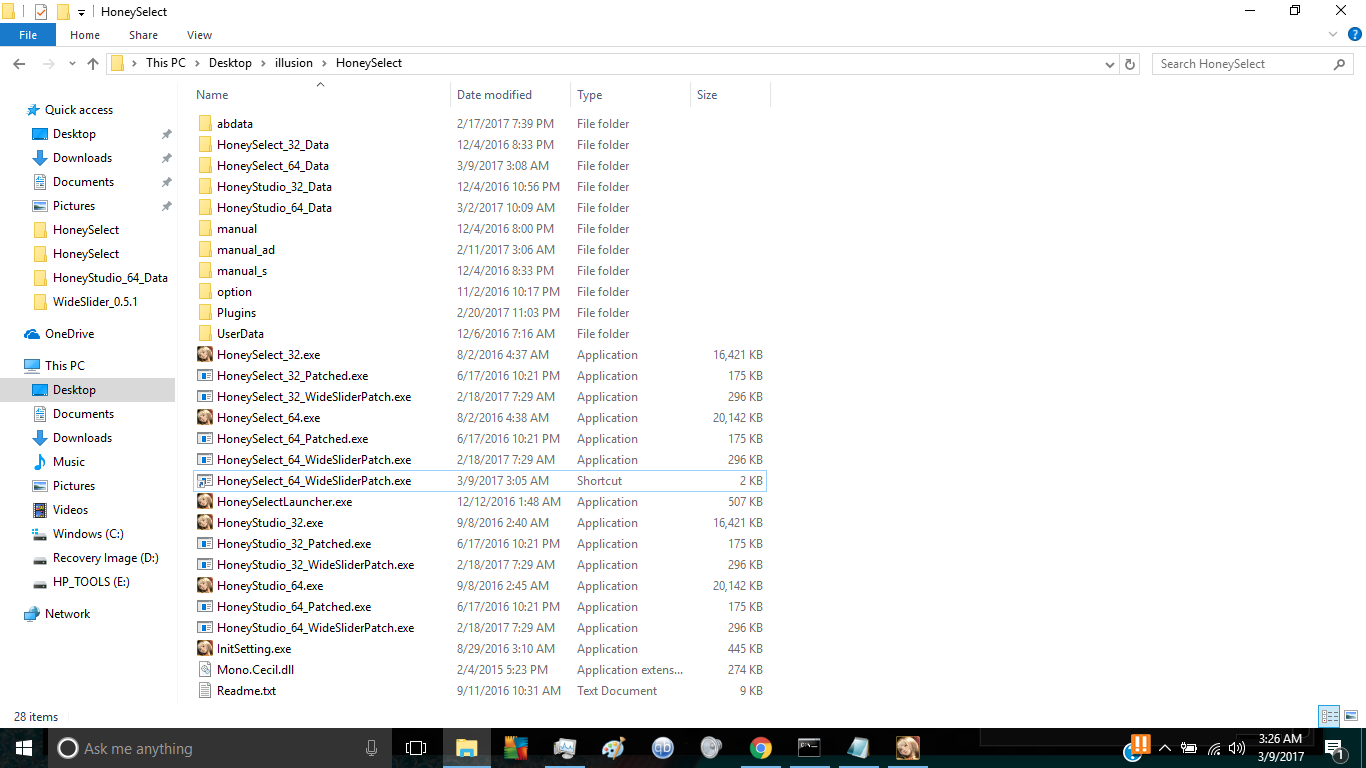Click the Properties quick access toolbar icon
This screenshot has width=1366, height=768.
41,12
